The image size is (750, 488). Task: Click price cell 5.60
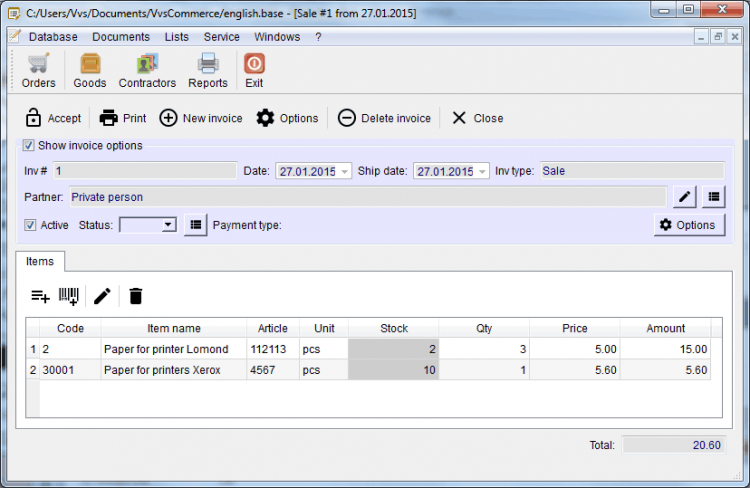[x=574, y=370]
